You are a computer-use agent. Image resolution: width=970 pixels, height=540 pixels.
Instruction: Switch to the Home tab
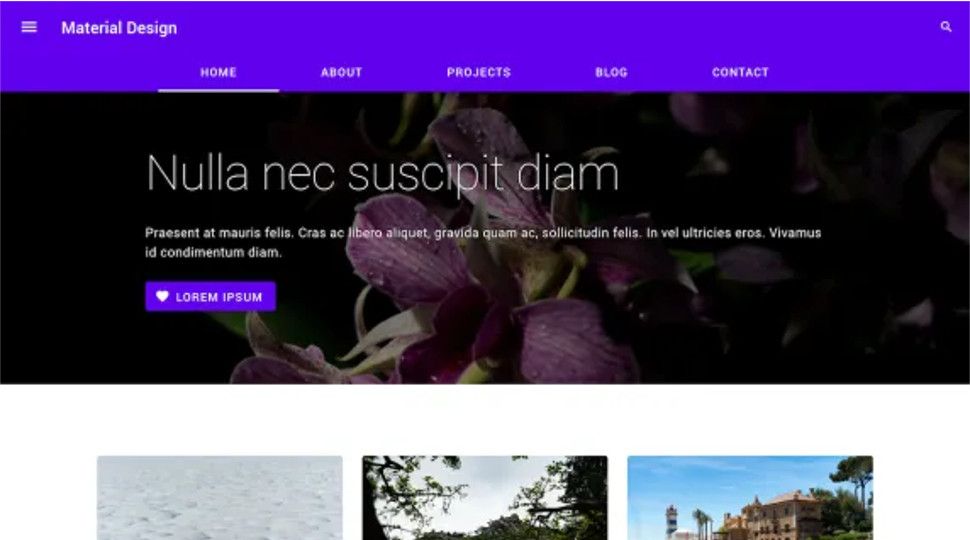pos(218,72)
